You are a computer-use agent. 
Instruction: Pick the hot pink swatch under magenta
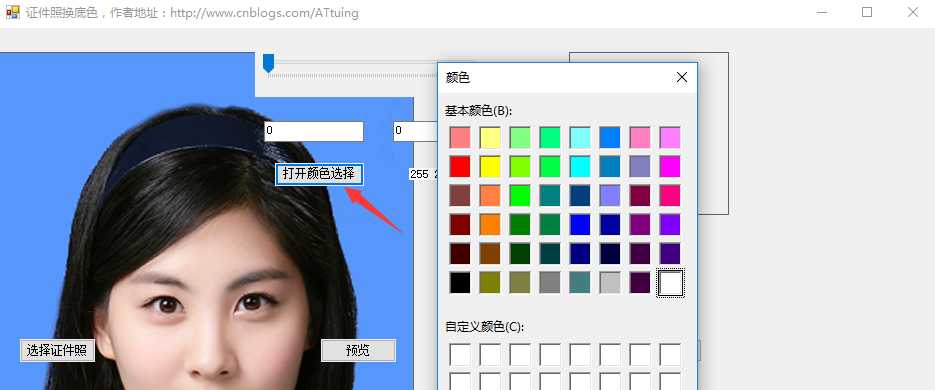pos(670,196)
